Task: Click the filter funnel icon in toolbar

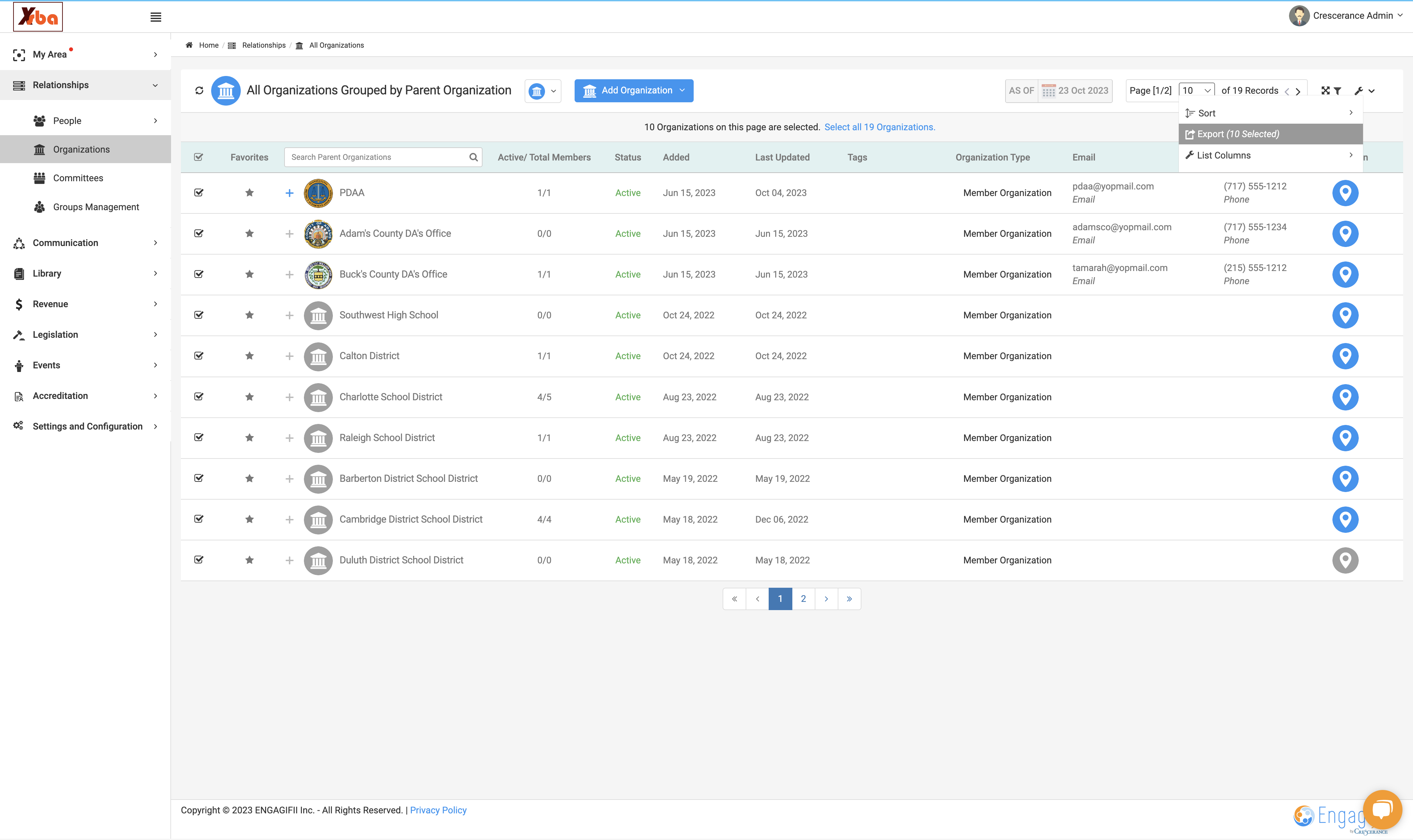Action: tap(1337, 90)
